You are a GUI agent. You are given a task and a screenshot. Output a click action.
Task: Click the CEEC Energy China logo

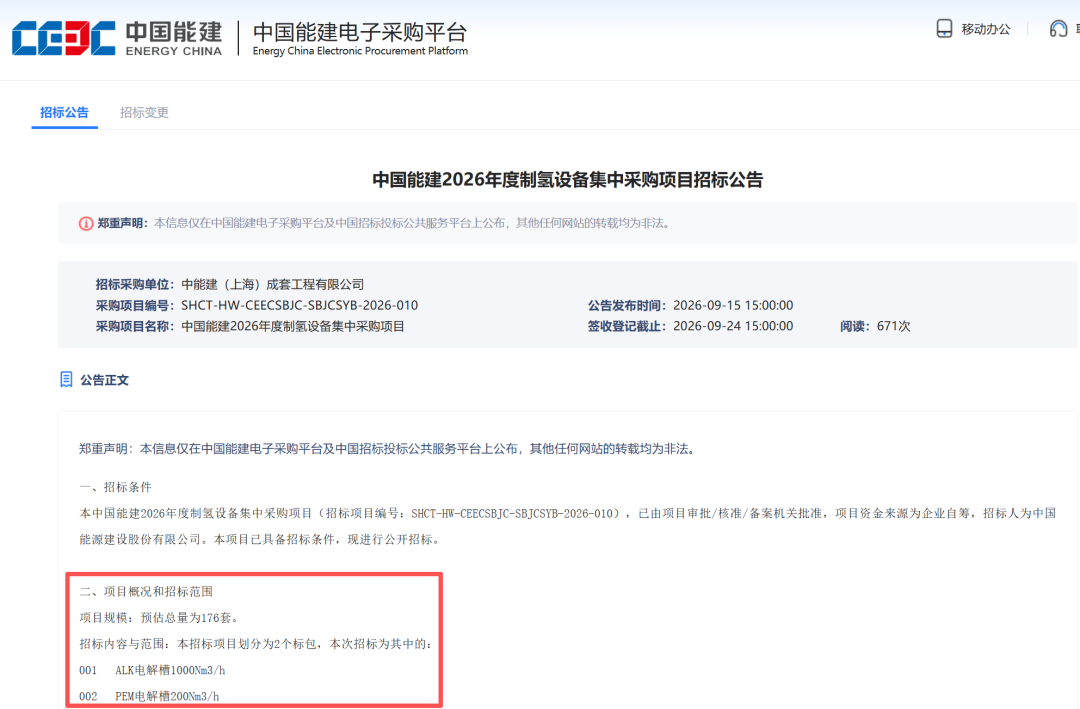click(x=117, y=38)
